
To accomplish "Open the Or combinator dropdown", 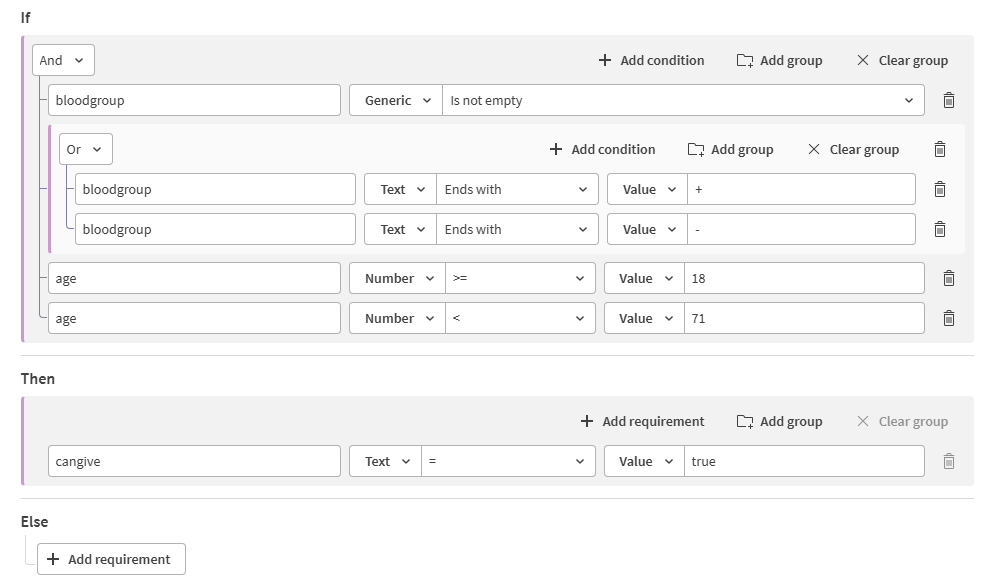I will pos(85,148).
